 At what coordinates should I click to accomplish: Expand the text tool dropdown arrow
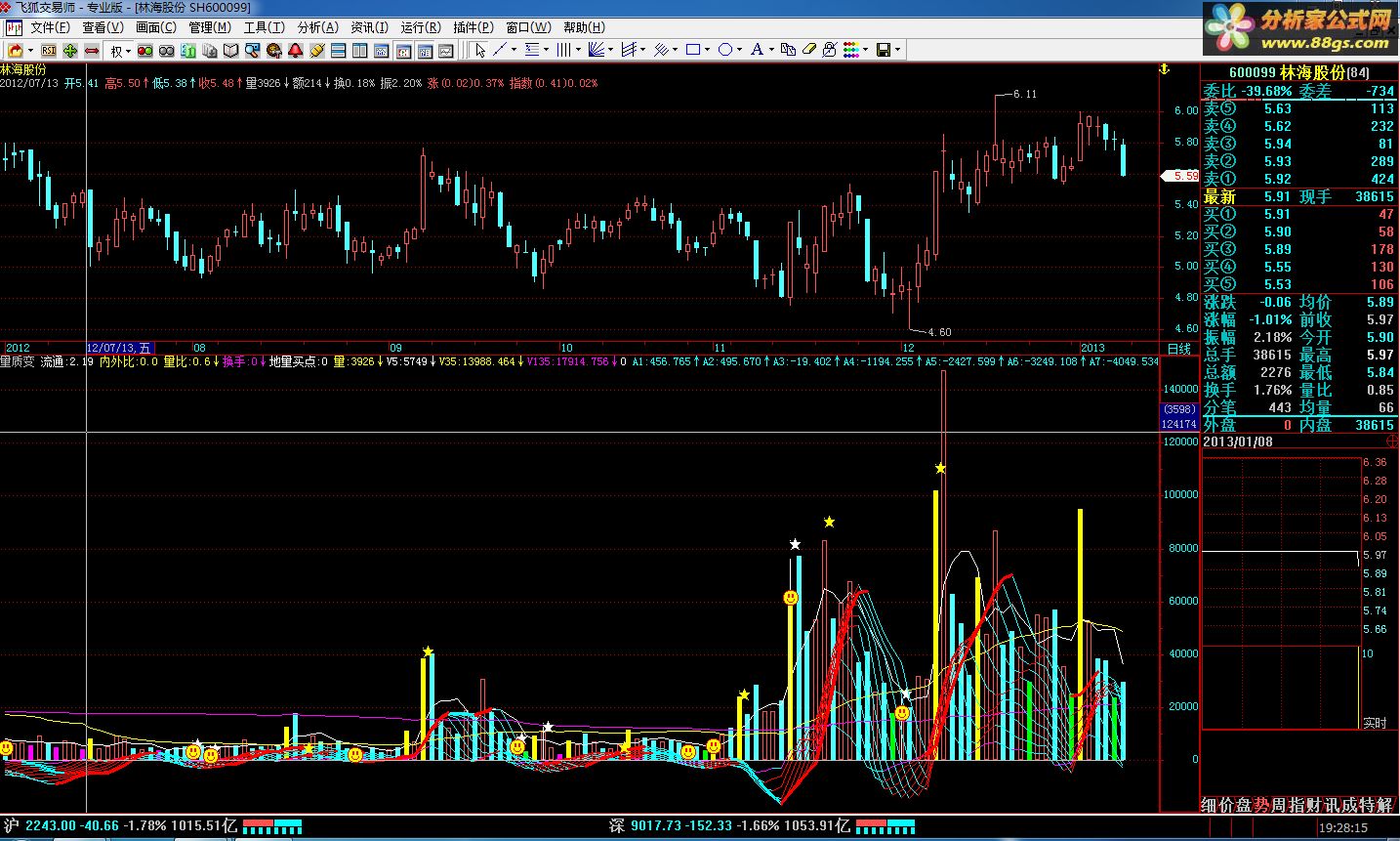coord(771,50)
